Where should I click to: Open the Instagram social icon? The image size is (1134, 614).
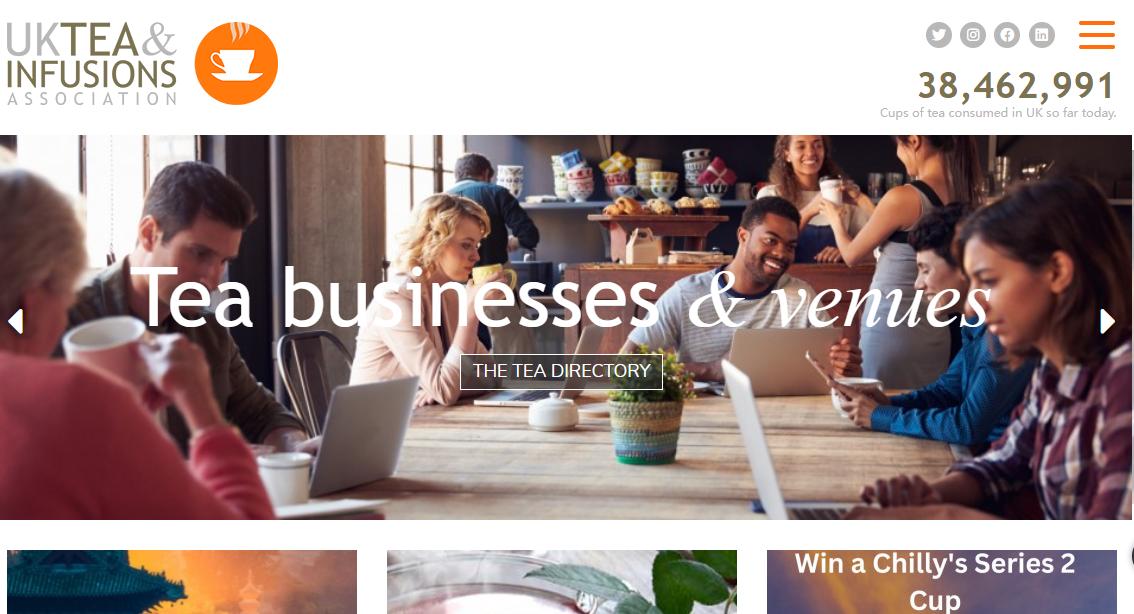pos(973,35)
